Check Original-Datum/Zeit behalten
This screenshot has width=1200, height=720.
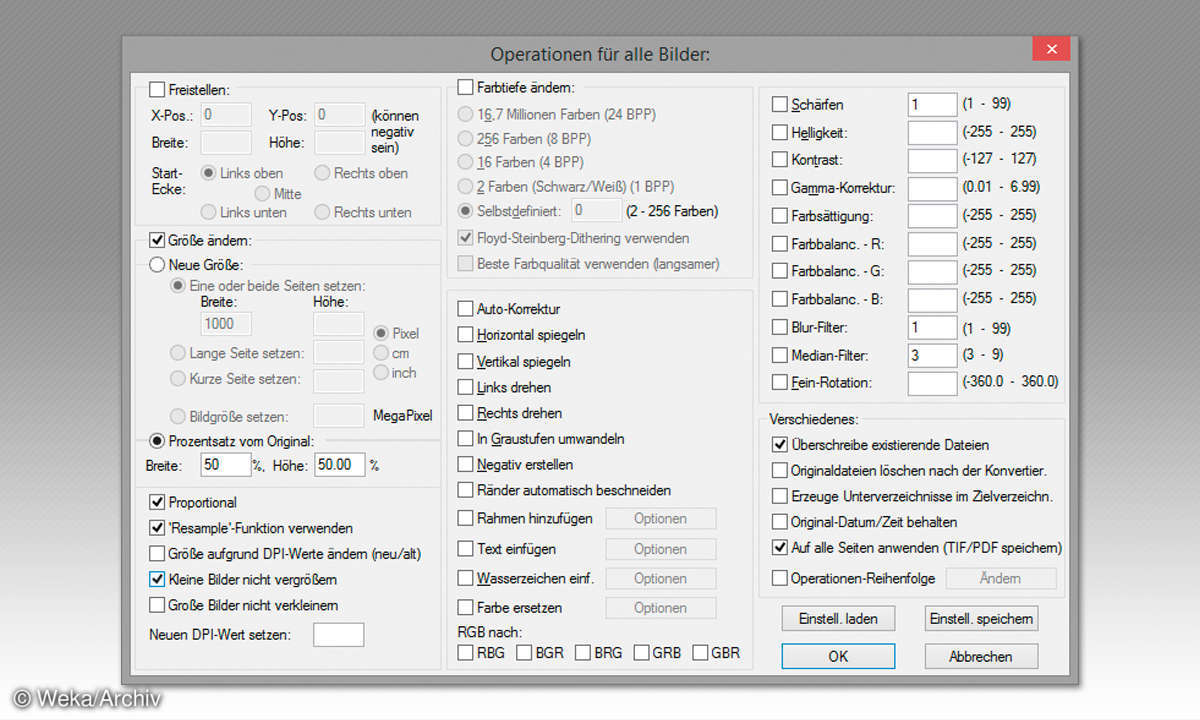click(780, 522)
